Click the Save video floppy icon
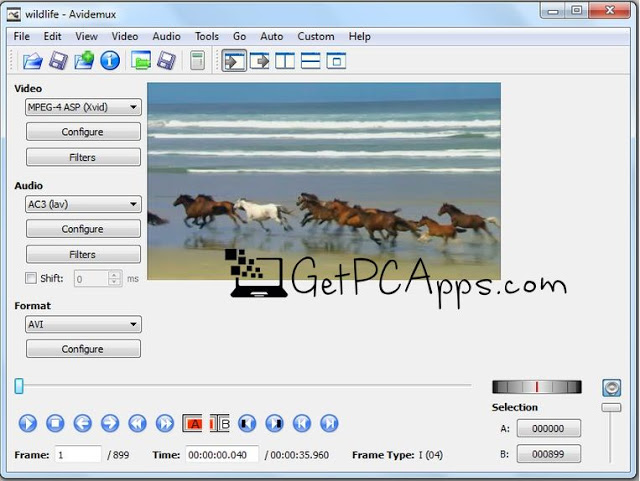Viewport: 640px width, 481px height. 58,61
